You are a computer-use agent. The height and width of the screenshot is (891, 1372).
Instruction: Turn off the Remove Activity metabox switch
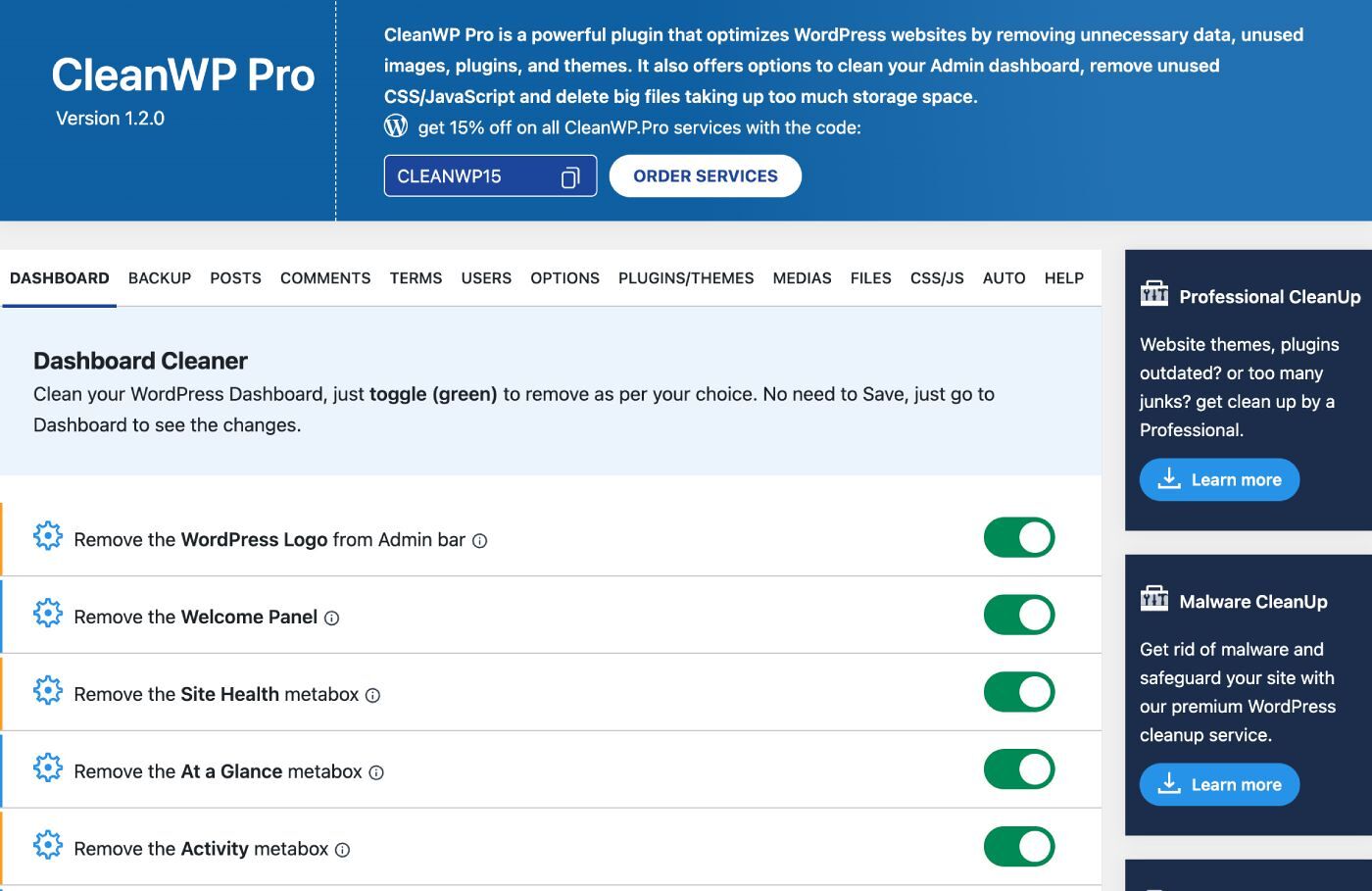1019,845
